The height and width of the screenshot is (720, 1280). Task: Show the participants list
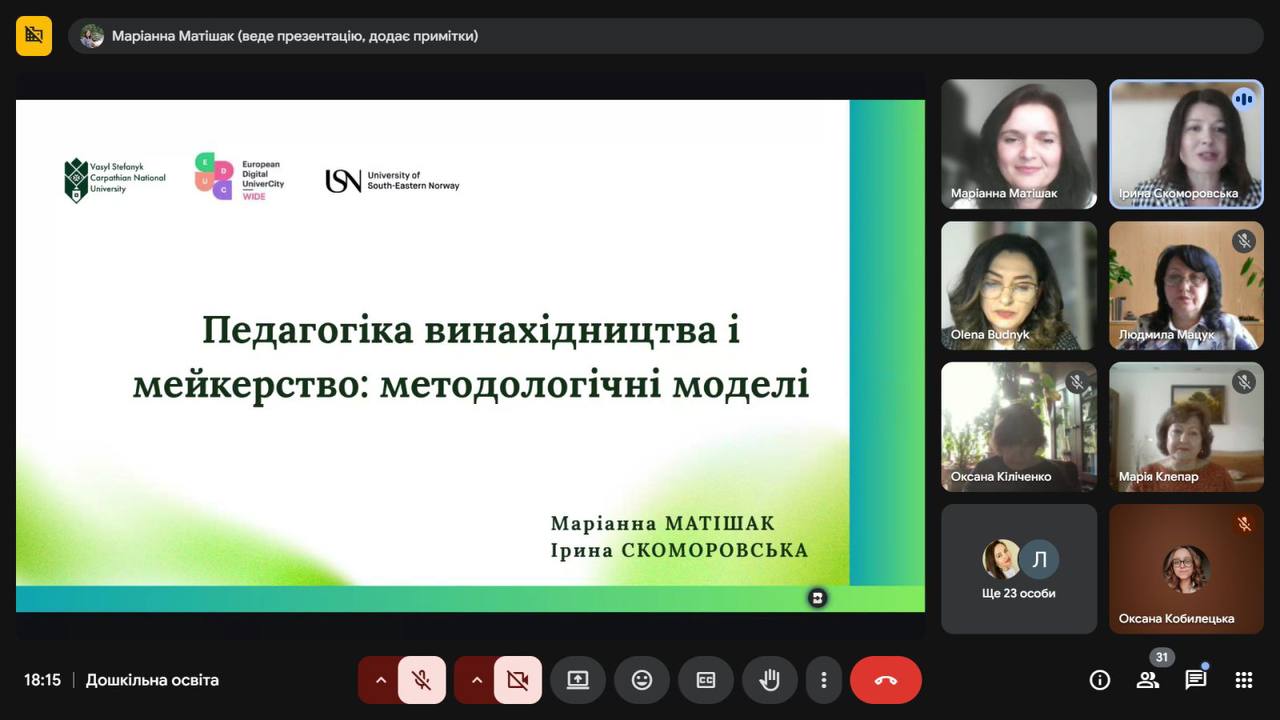tap(1148, 680)
